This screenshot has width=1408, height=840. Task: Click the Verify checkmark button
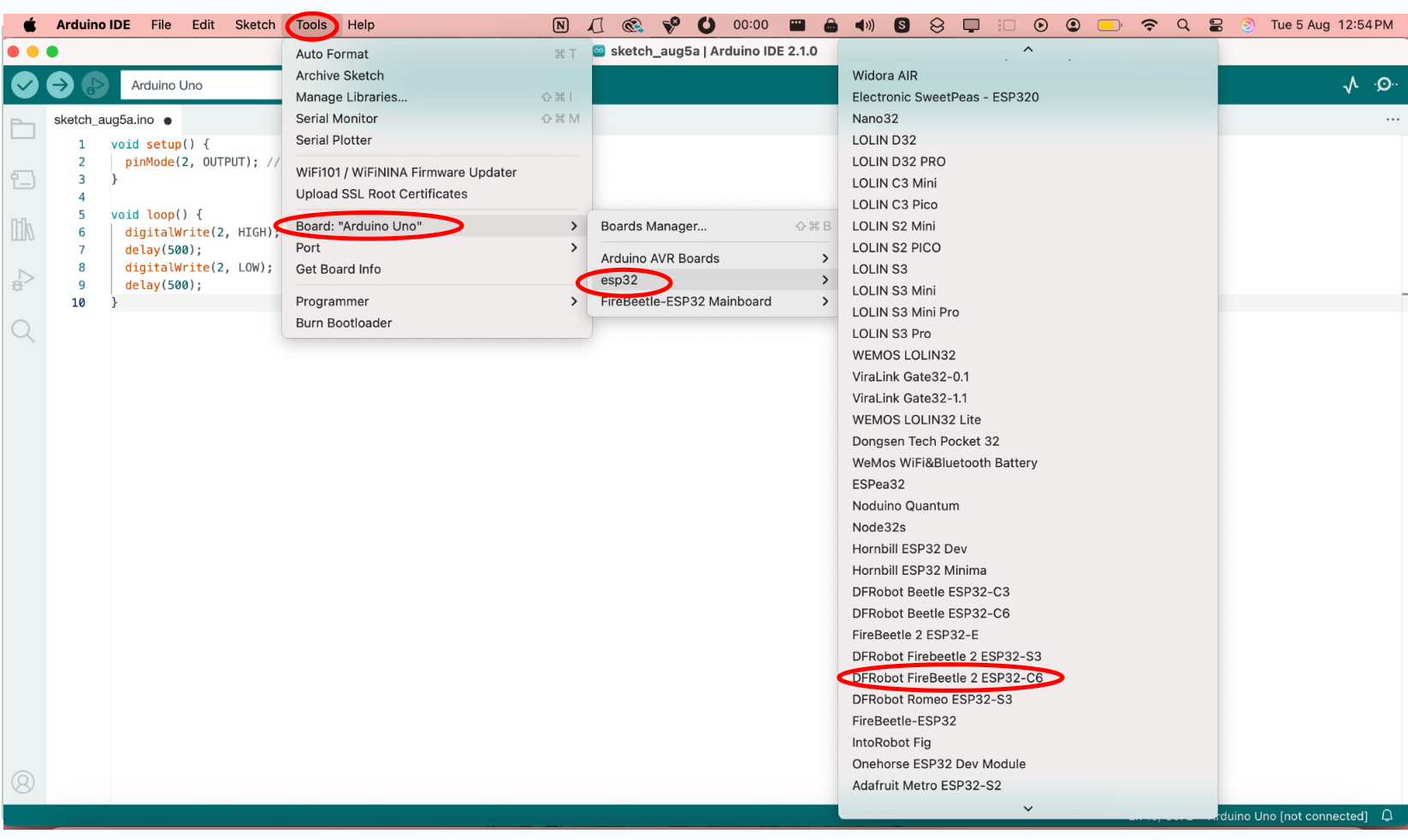25,85
